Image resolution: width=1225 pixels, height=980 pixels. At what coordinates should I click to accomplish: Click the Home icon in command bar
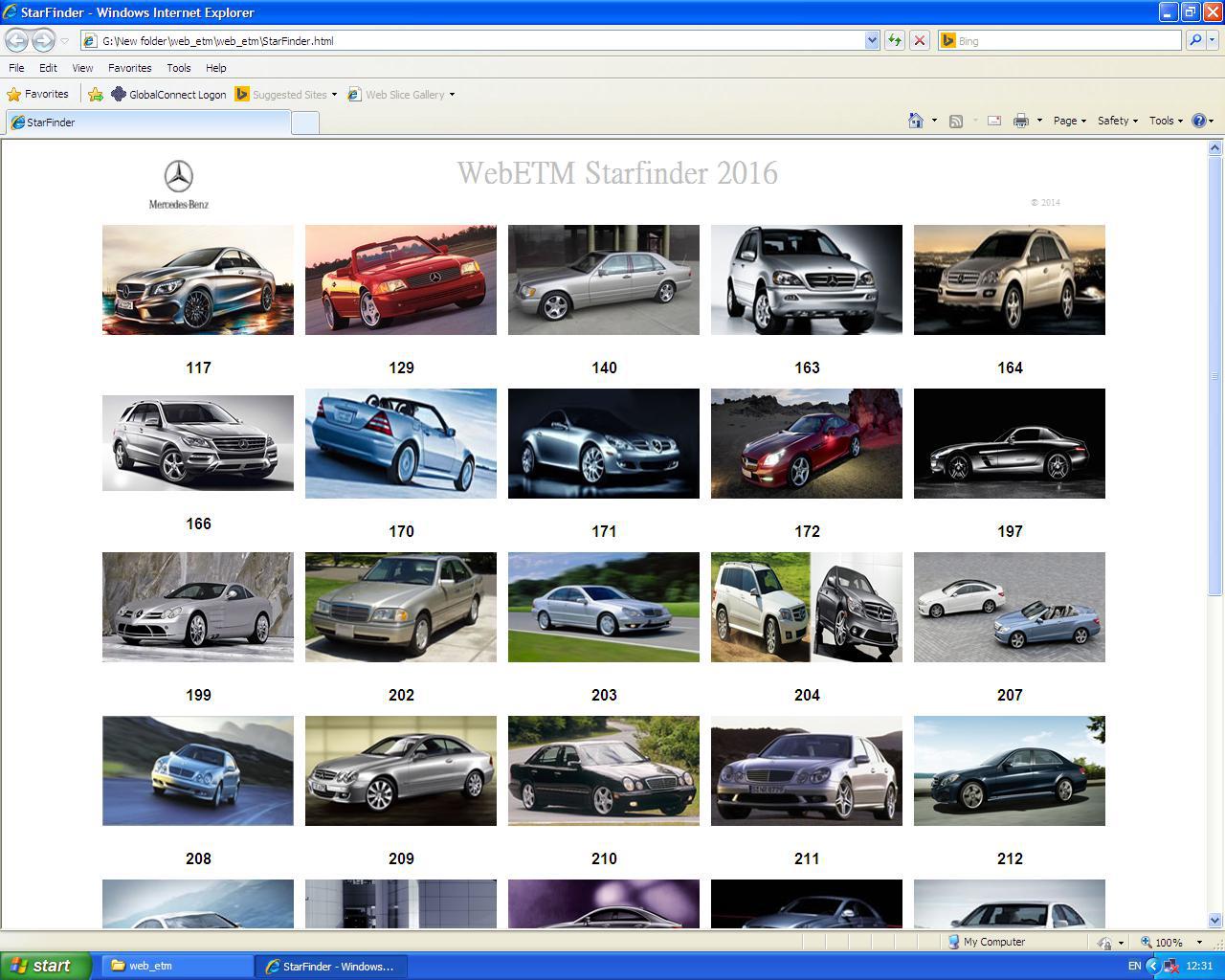tap(916, 121)
